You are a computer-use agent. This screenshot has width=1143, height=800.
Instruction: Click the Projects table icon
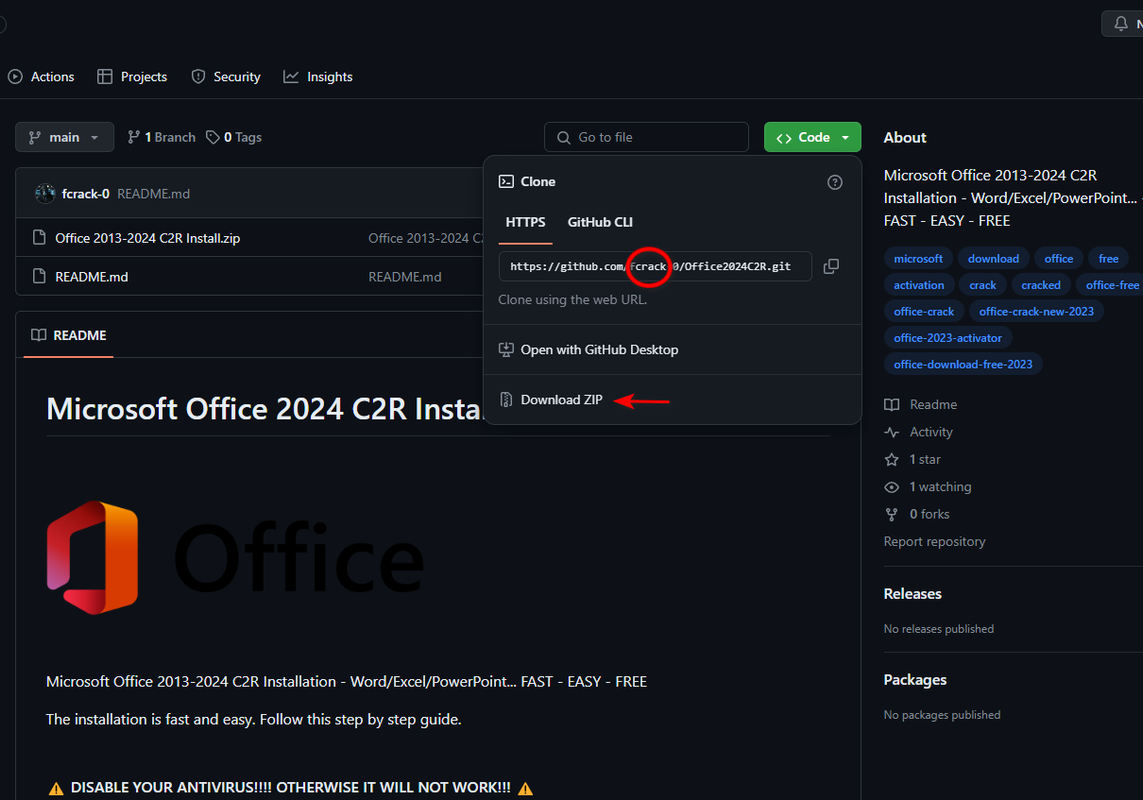[x=105, y=77]
